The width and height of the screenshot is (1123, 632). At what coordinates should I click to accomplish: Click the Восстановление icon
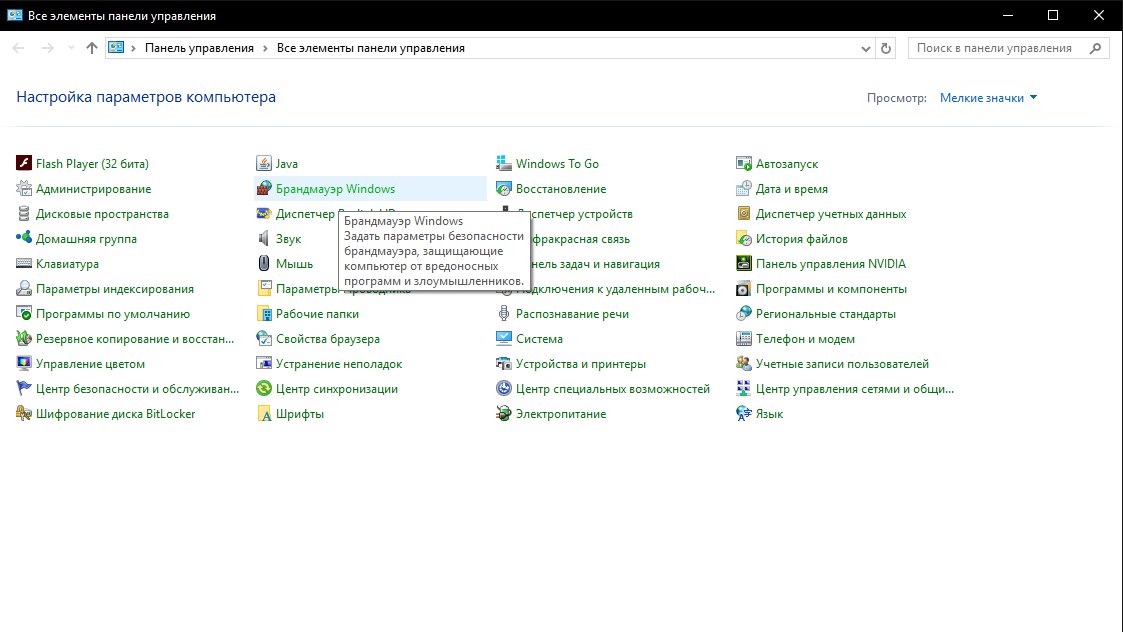tap(503, 188)
